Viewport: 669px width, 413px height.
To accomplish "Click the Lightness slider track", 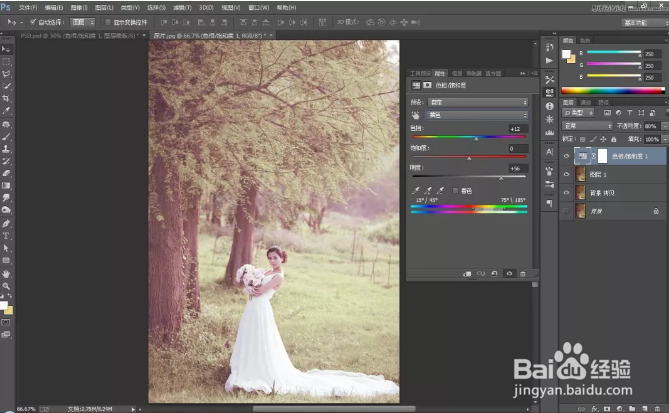I will (469, 176).
